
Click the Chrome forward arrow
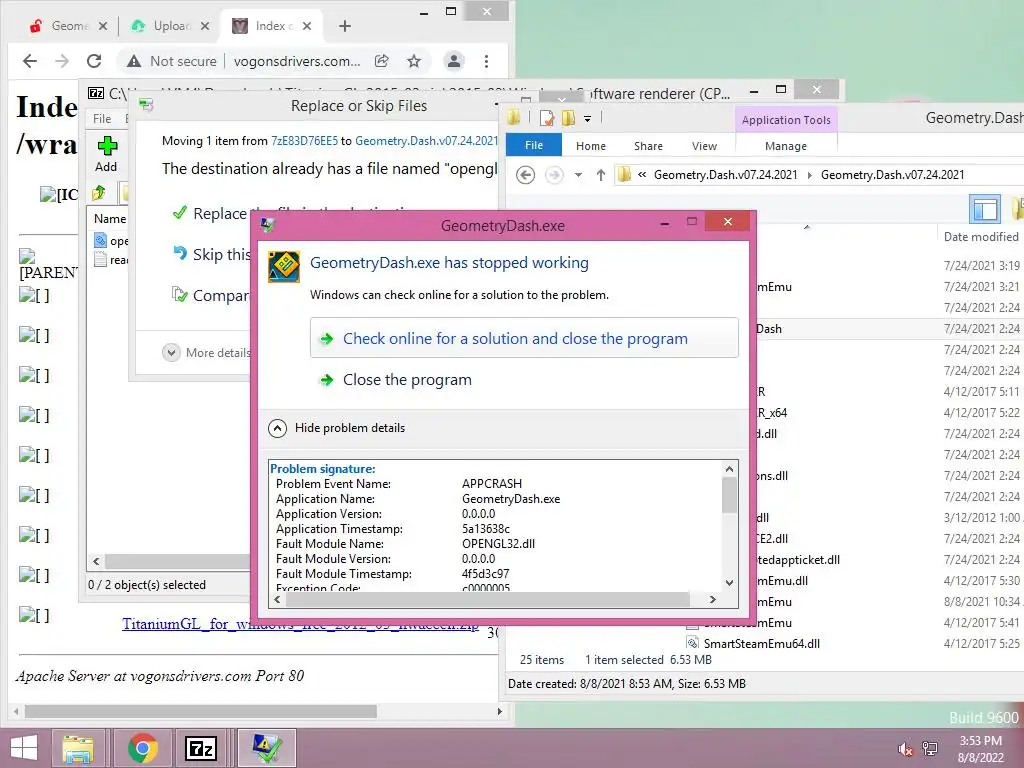tap(62, 61)
